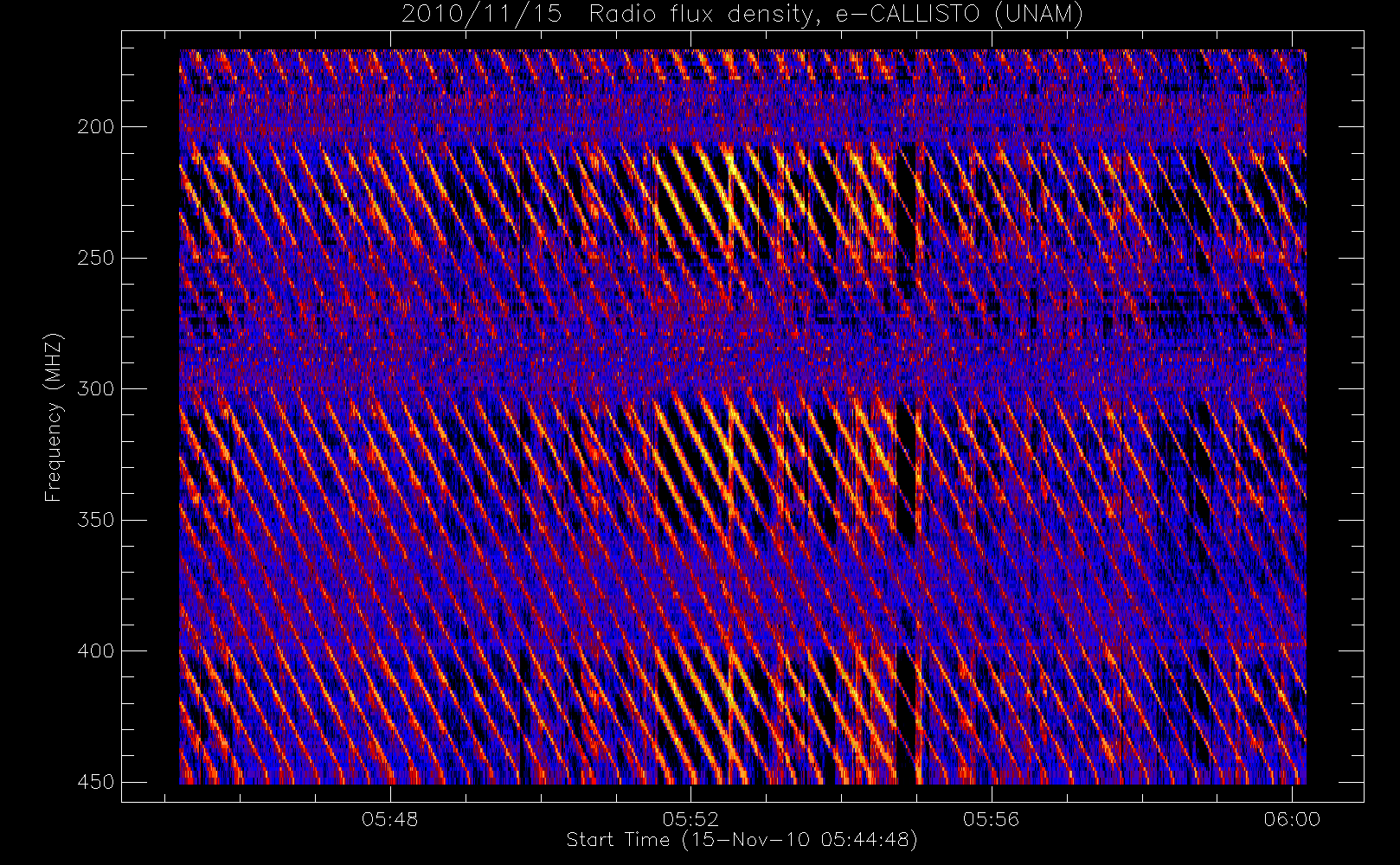The height and width of the screenshot is (865, 1400).
Task: Click the 05:56 time tick label
Action: click(992, 819)
